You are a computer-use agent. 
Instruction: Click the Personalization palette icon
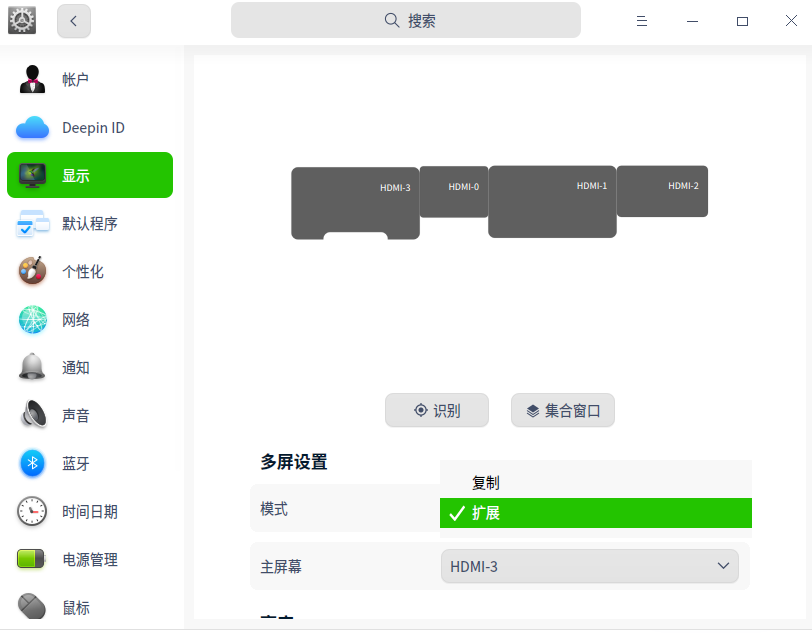pos(32,271)
